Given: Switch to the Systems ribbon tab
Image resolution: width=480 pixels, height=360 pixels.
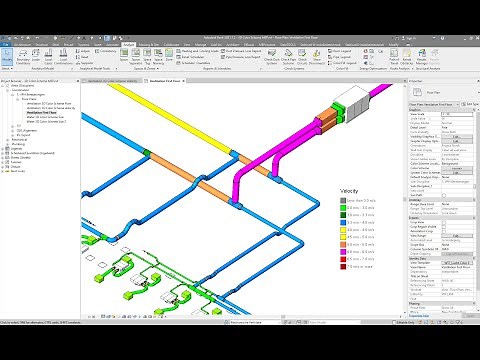Looking at the screenshot, I should [83, 44].
